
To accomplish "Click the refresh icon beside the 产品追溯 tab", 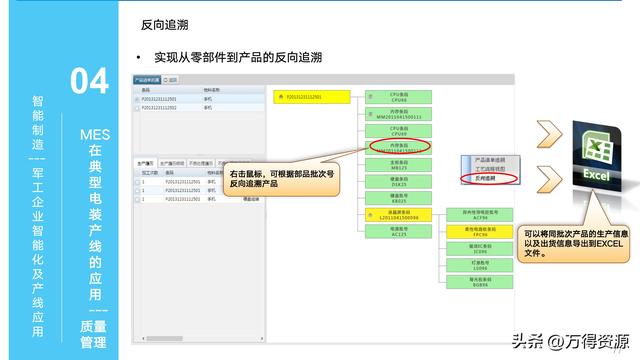I will pyautogui.click(x=166, y=80).
